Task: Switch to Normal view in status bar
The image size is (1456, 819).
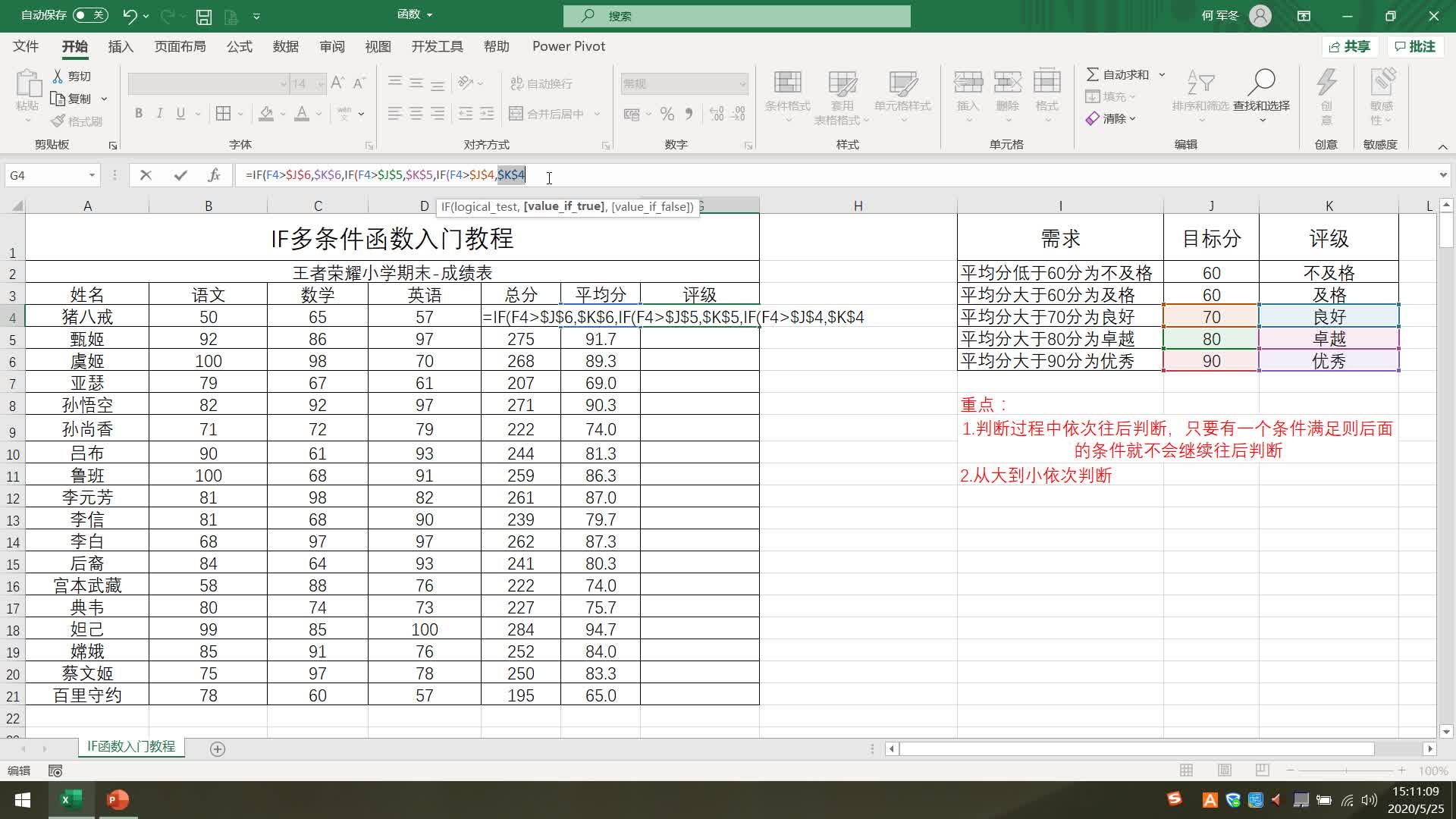Action: 1186,770
